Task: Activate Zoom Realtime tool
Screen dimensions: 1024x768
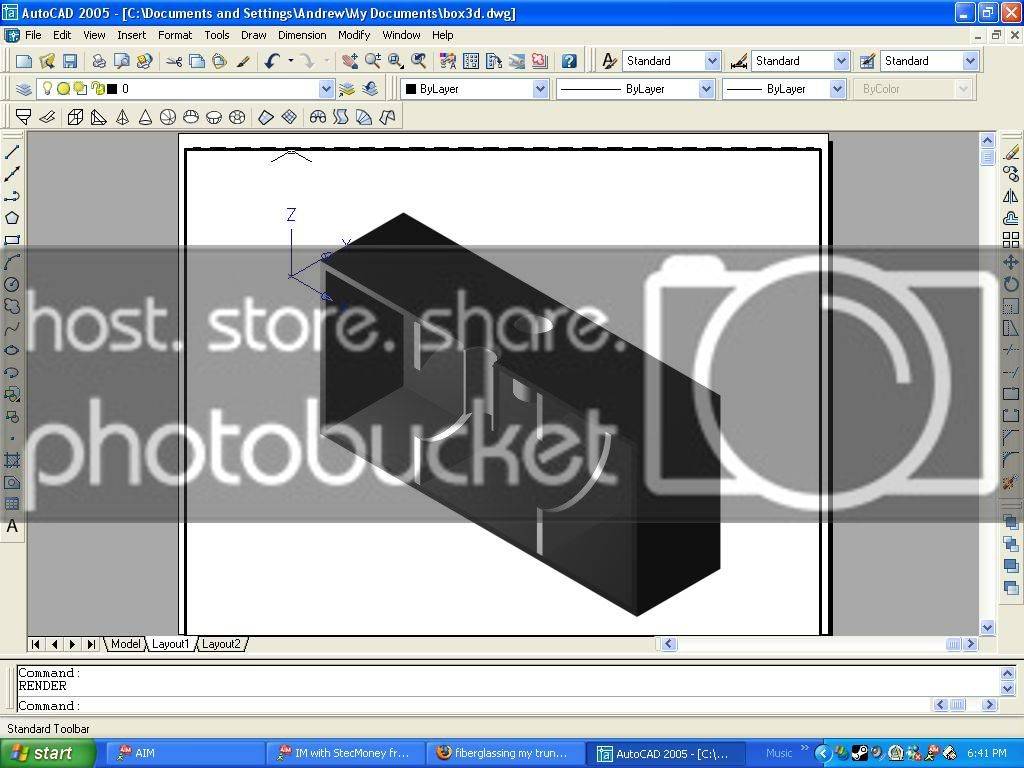Action: [x=373, y=61]
